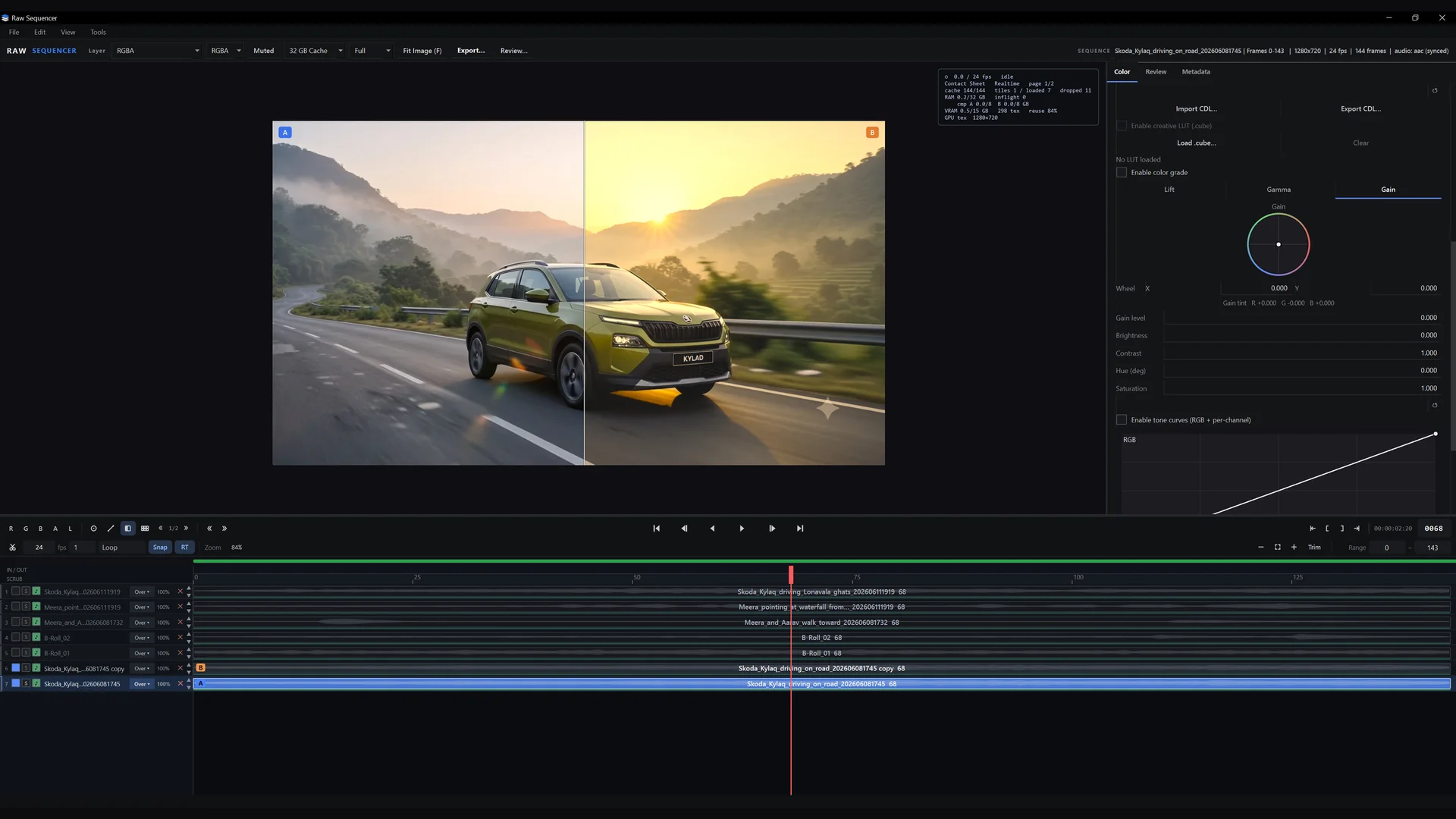Click Load .cube... button
This screenshot has width=1456, height=819.
tap(1197, 143)
